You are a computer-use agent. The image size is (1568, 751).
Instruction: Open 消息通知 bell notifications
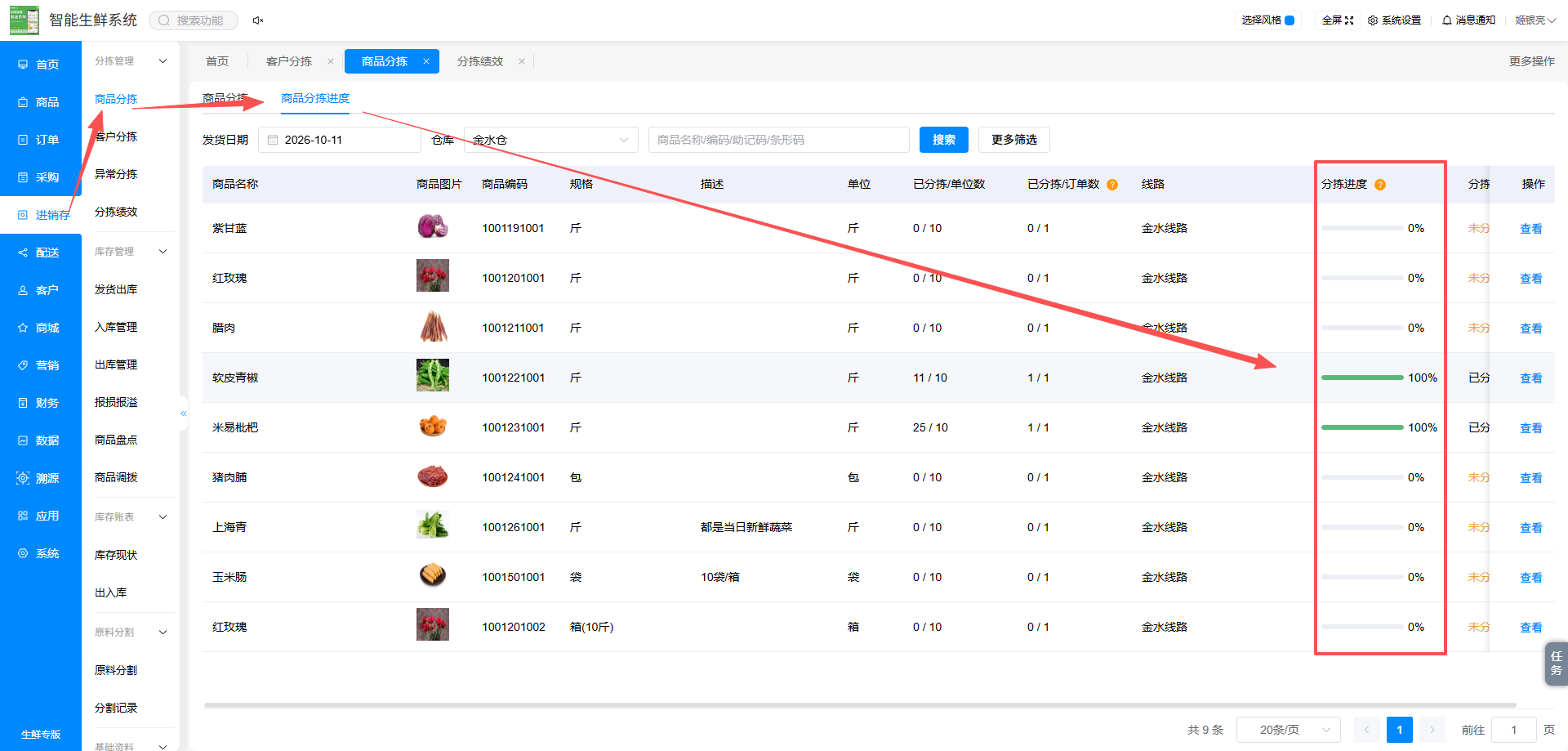1468,20
